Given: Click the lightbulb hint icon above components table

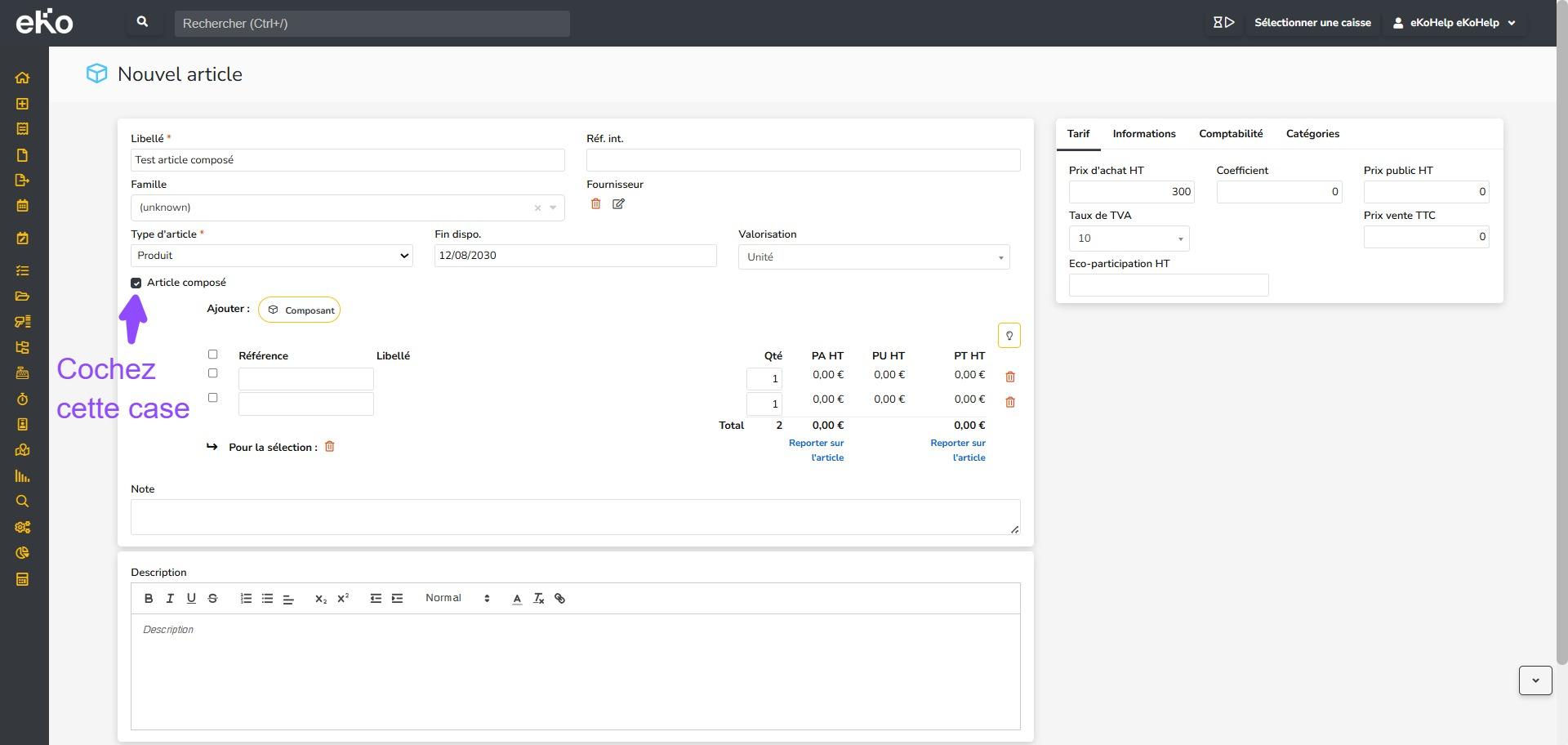Looking at the screenshot, I should (1009, 336).
